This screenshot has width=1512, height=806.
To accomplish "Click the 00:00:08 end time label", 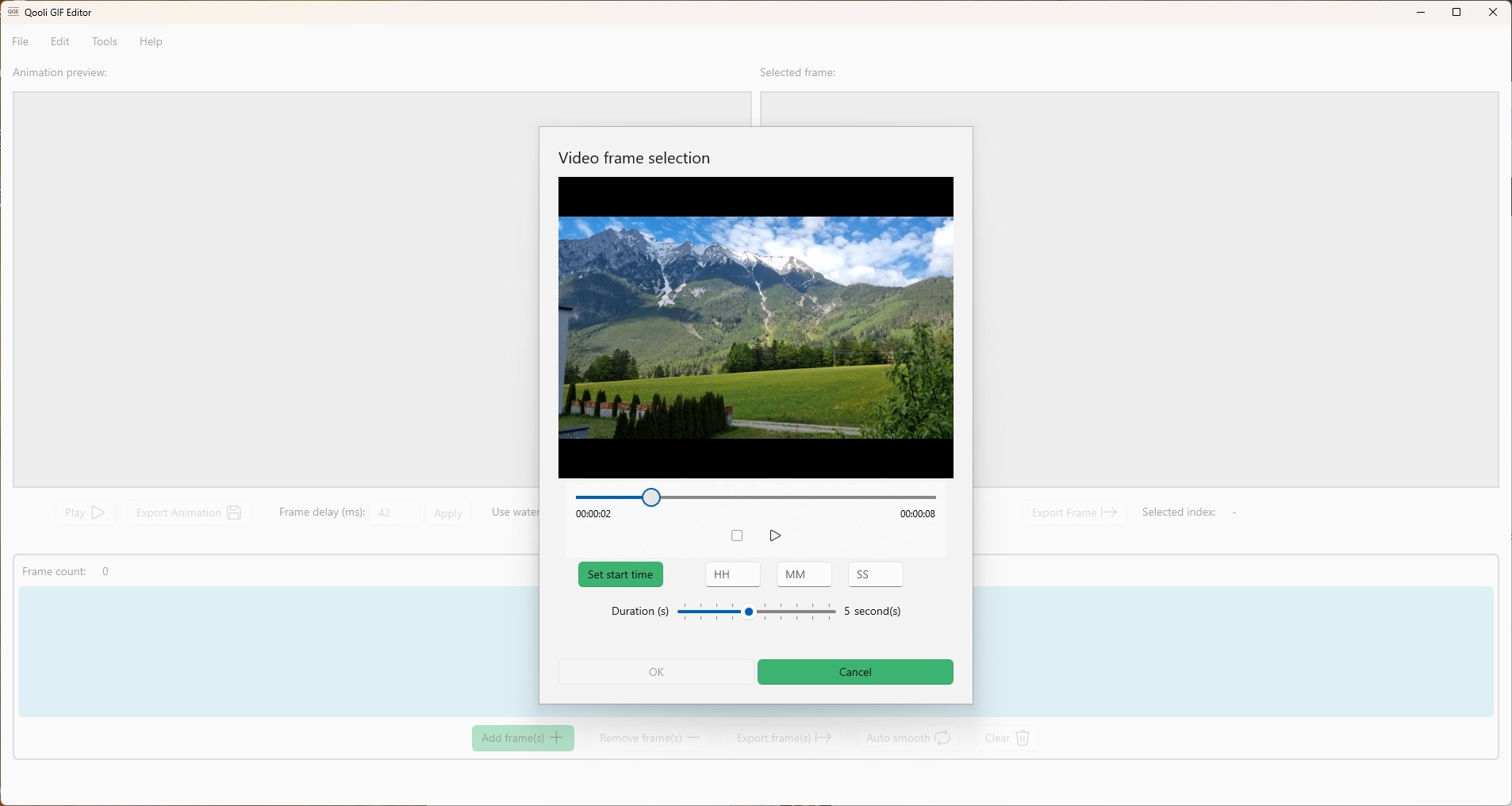I will 918,514.
